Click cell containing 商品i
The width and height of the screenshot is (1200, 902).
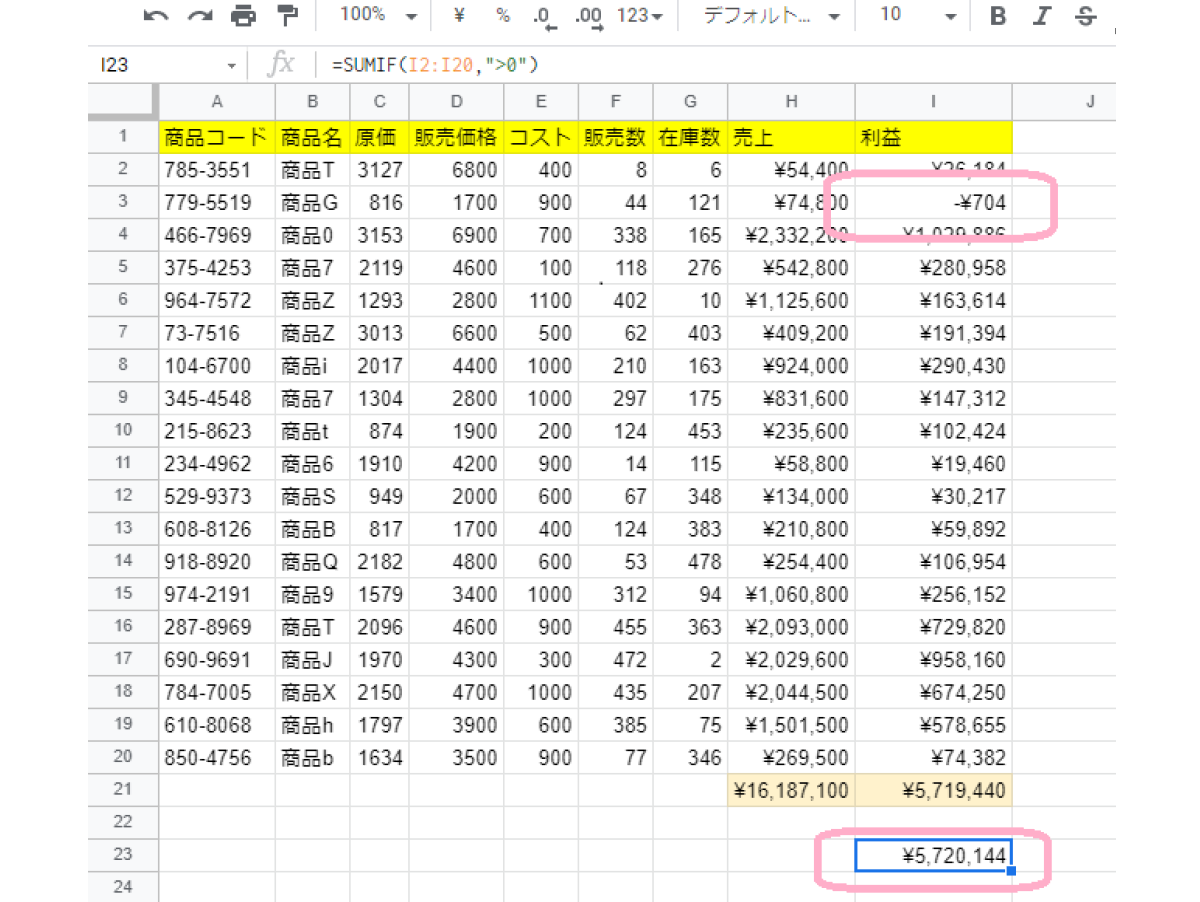pos(312,366)
